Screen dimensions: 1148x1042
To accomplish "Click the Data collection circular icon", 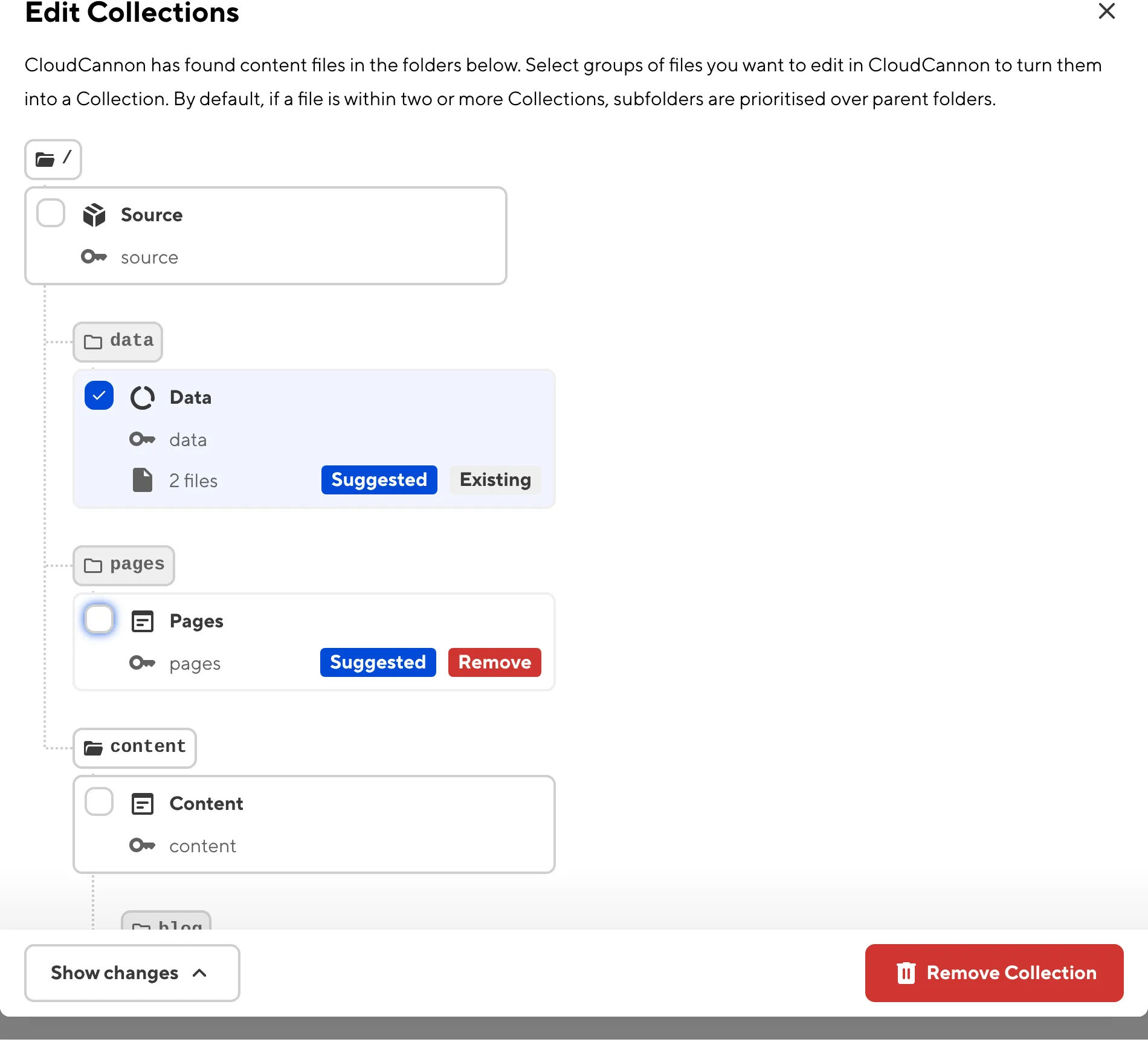I will [x=143, y=398].
